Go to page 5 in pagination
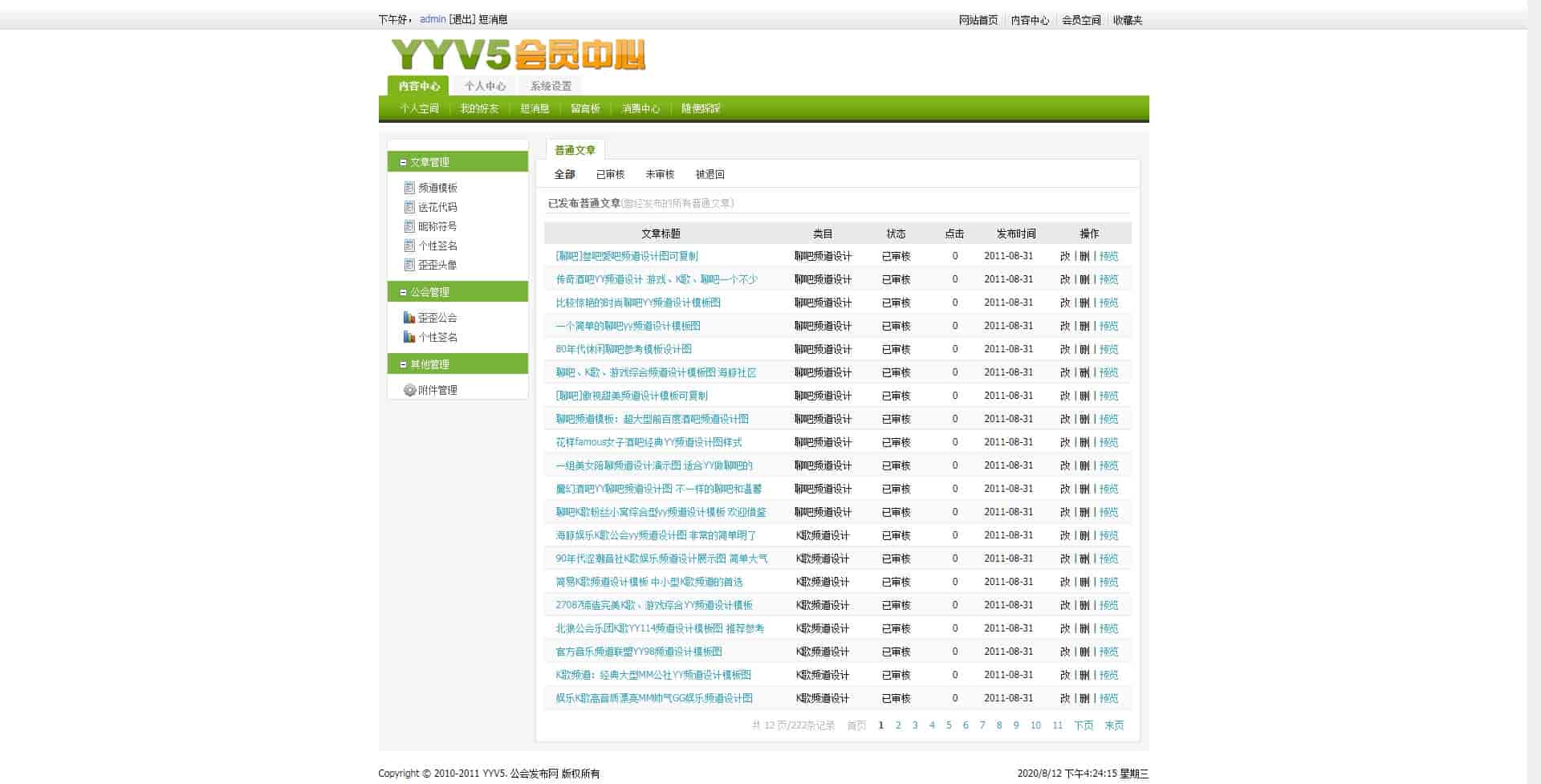 pos(949,725)
